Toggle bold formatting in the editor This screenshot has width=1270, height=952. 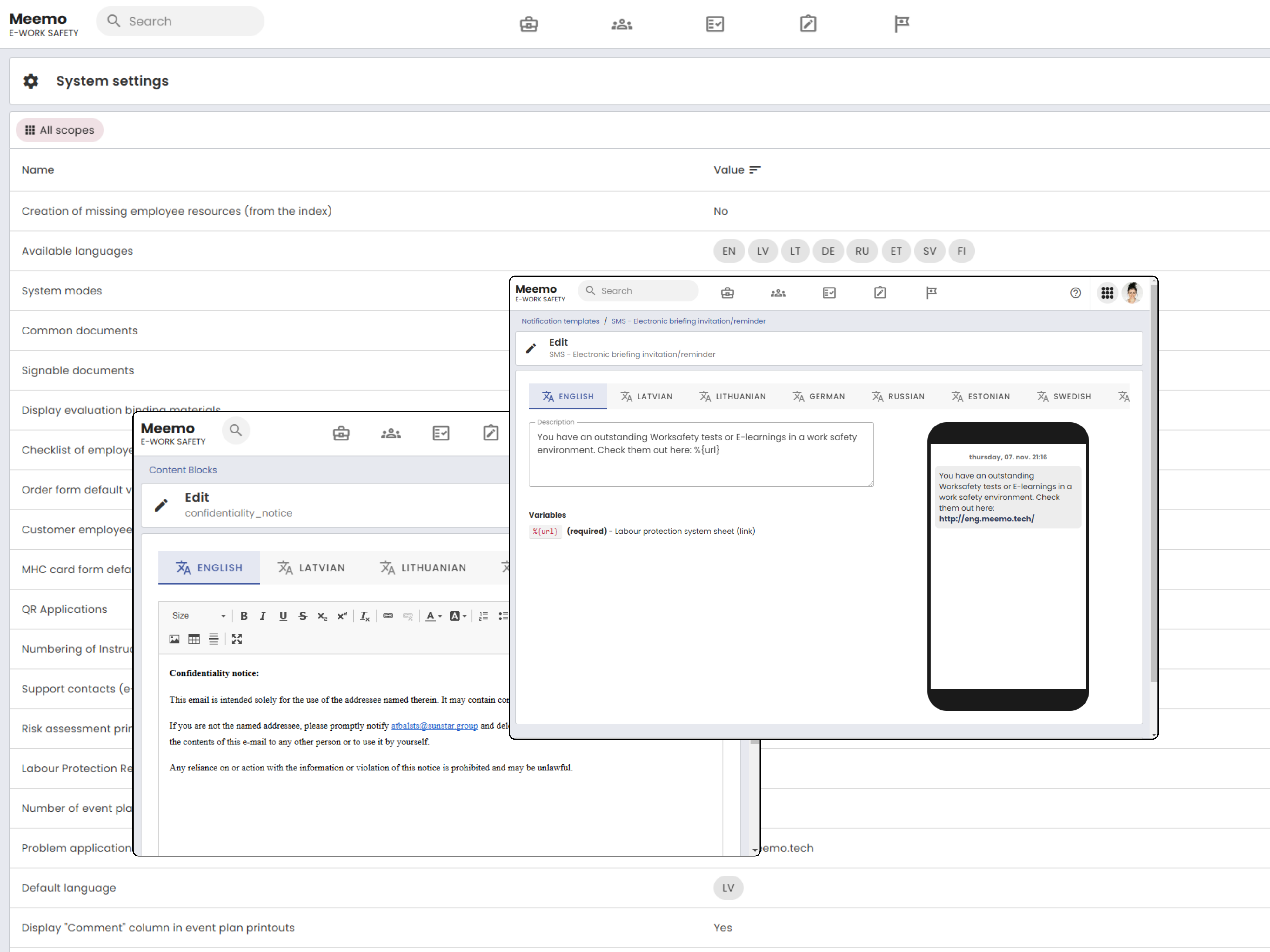pyautogui.click(x=244, y=616)
